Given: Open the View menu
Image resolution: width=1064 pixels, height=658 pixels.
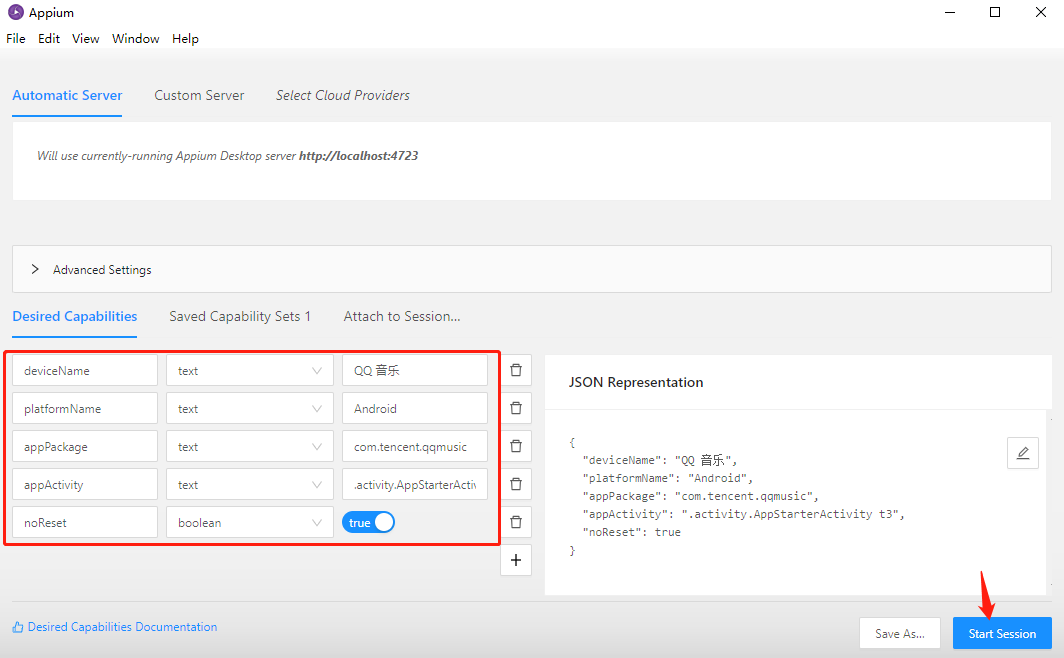Looking at the screenshot, I should 86,39.
